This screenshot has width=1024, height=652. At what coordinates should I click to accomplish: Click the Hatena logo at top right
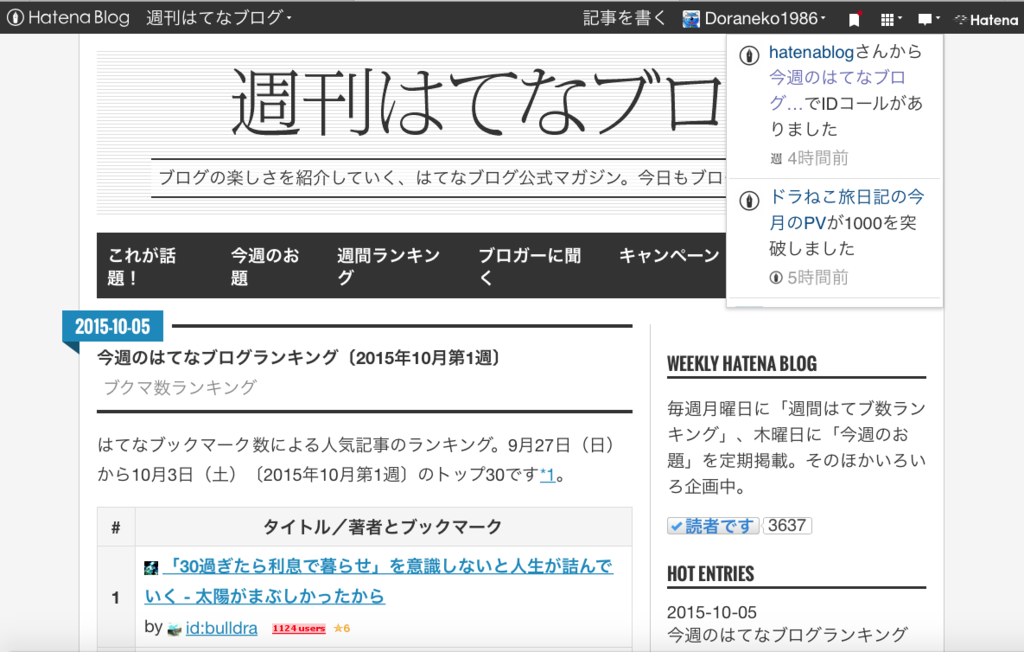(x=986, y=20)
